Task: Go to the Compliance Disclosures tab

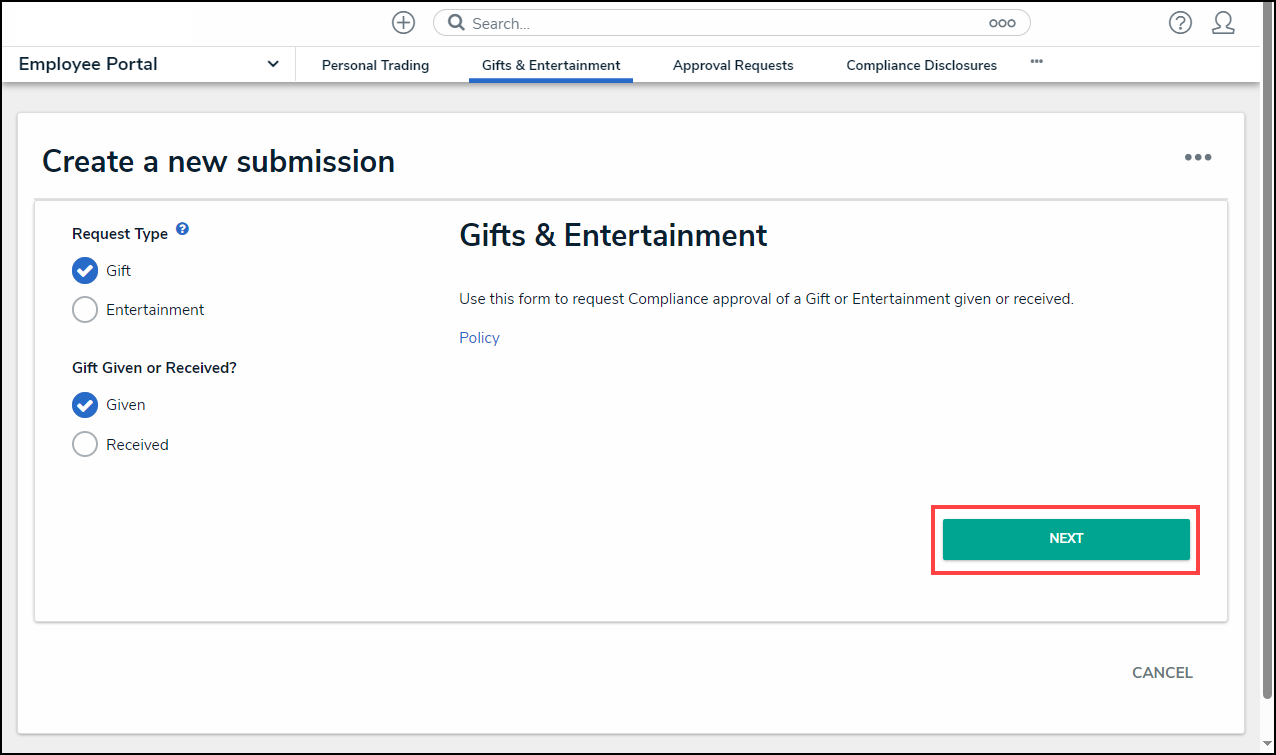Action: pyautogui.click(x=921, y=65)
